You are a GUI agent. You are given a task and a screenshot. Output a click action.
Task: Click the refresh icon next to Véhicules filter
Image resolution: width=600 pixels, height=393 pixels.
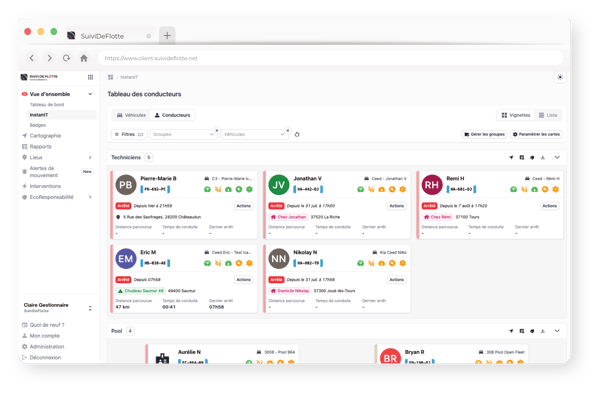pos(297,135)
